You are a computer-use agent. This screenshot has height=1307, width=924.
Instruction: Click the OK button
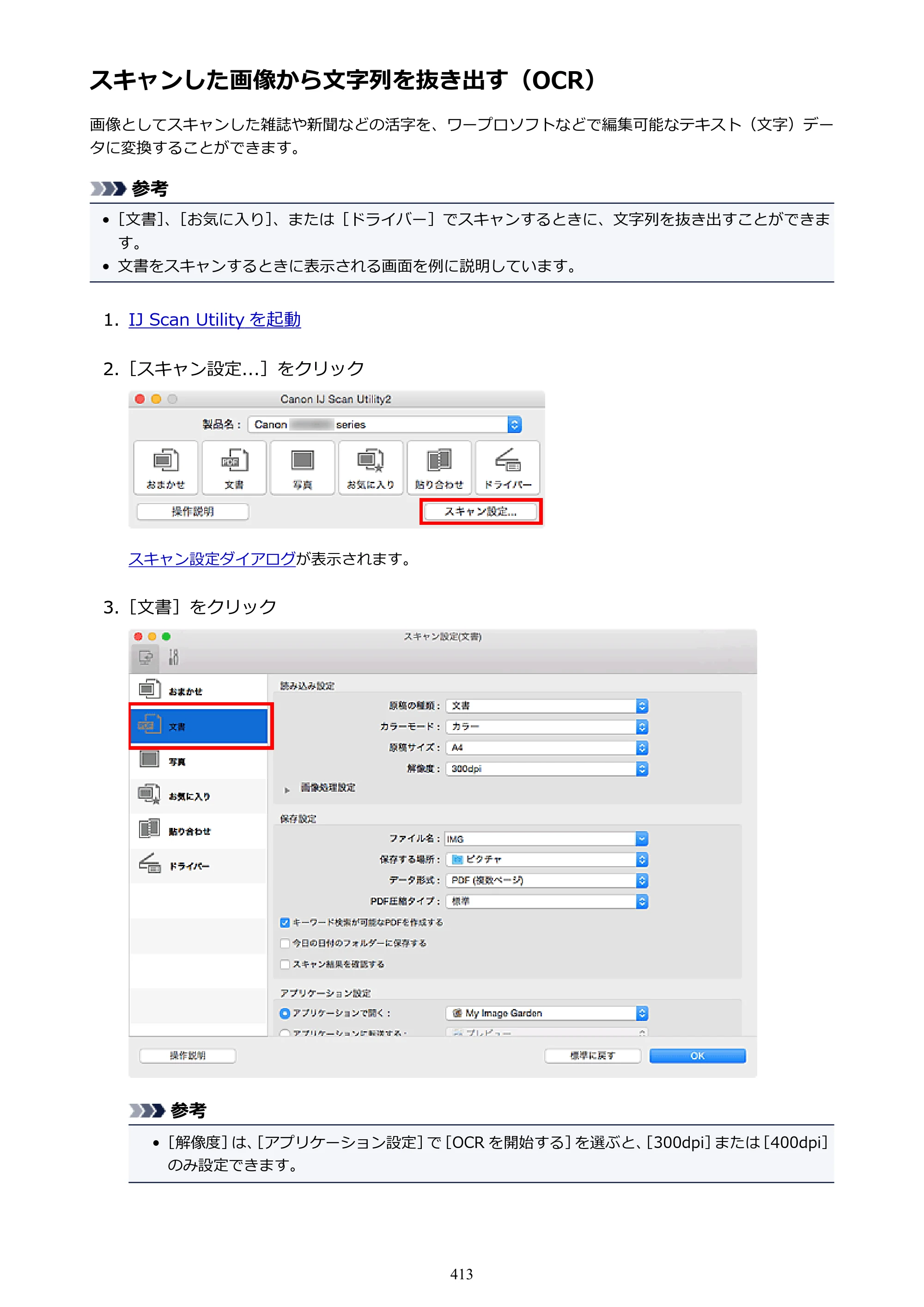click(x=698, y=1055)
